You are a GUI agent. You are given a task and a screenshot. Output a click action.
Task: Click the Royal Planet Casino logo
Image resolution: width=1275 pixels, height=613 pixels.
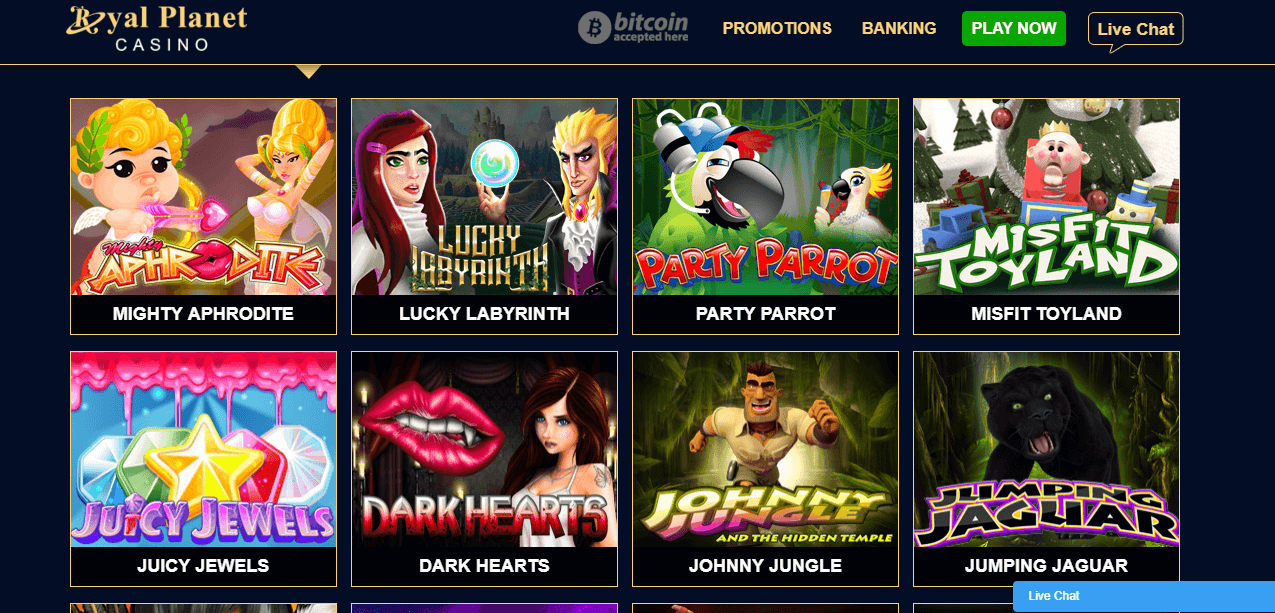157,27
